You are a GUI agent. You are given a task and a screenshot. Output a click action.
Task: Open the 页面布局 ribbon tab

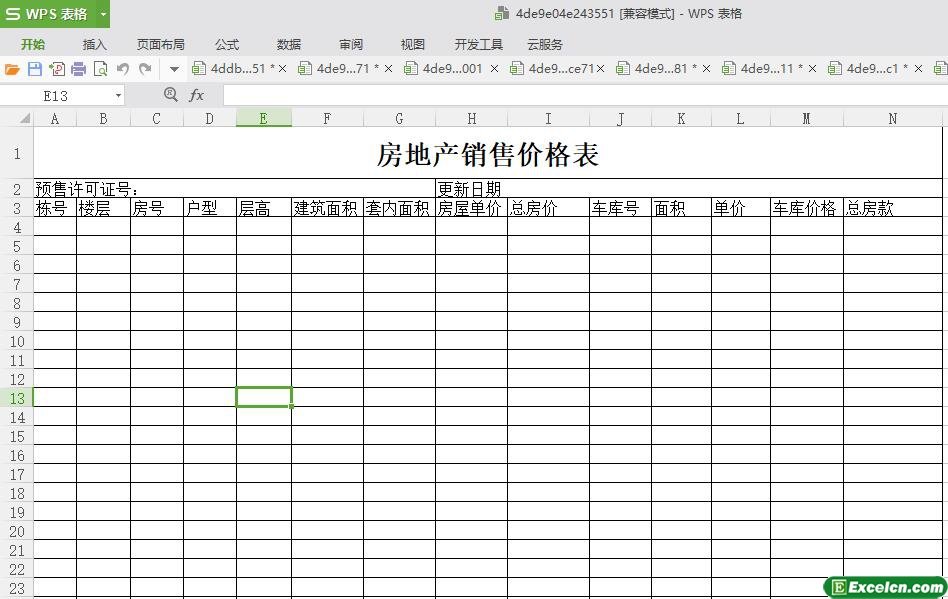click(161, 45)
